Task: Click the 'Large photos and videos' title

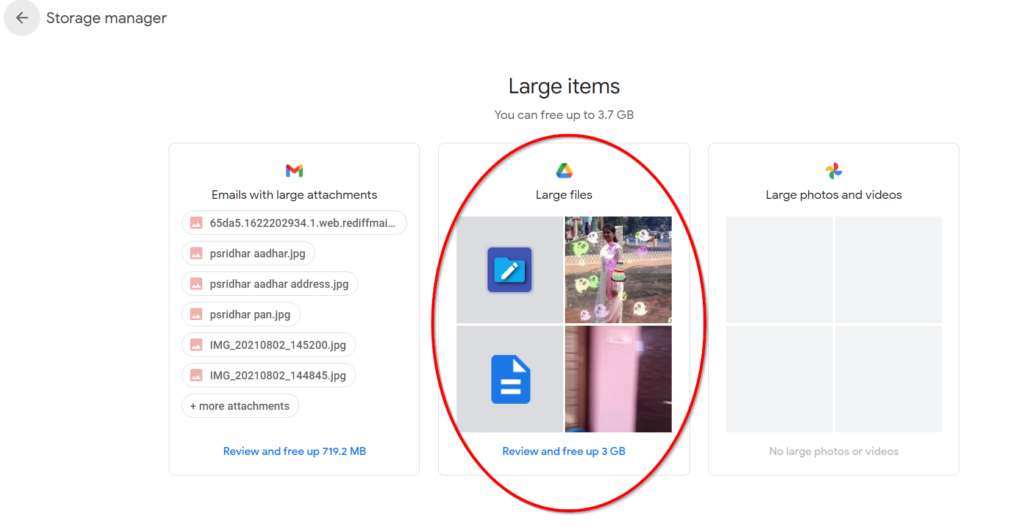Action: [834, 195]
